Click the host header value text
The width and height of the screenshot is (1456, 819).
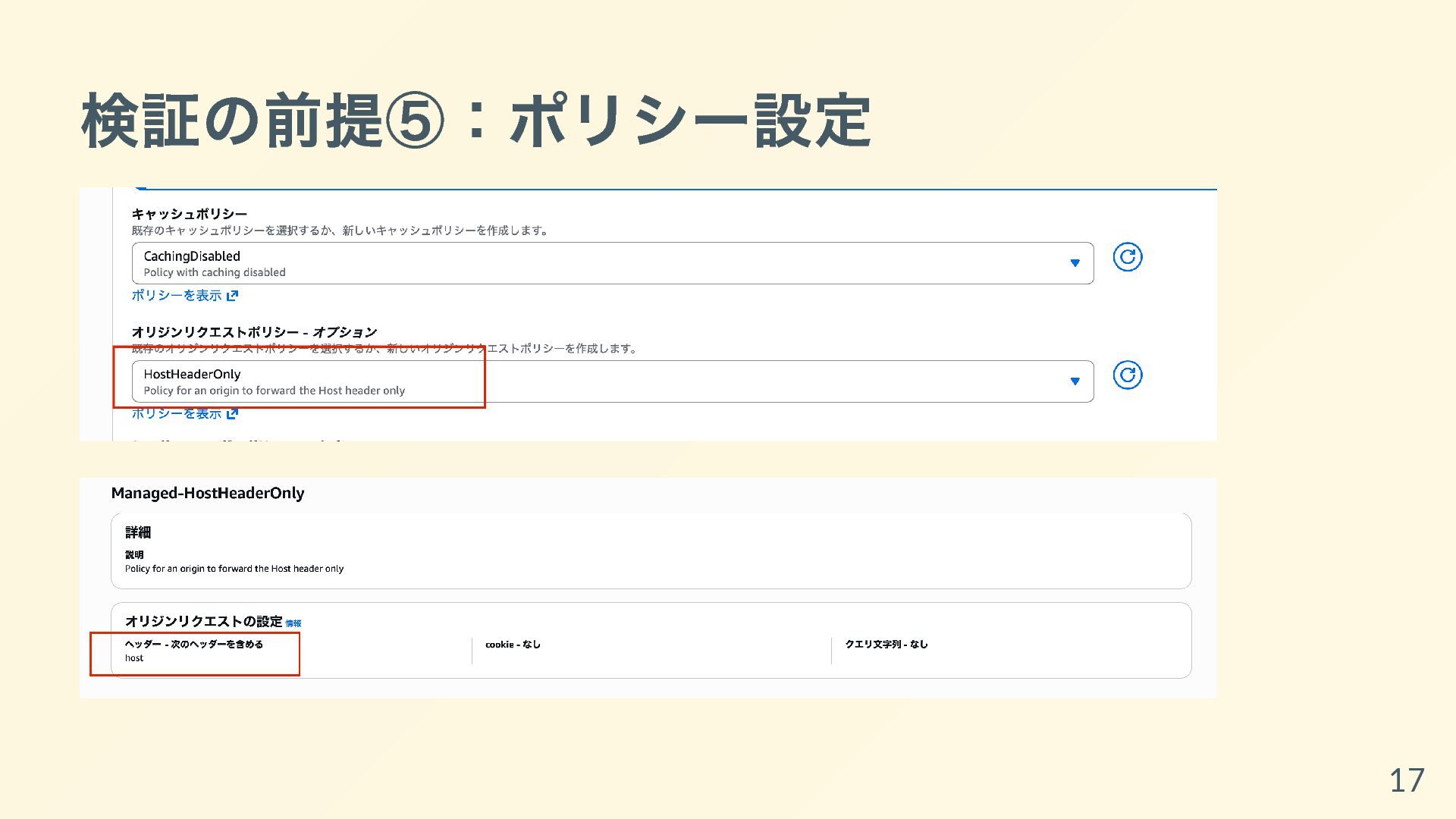click(134, 658)
